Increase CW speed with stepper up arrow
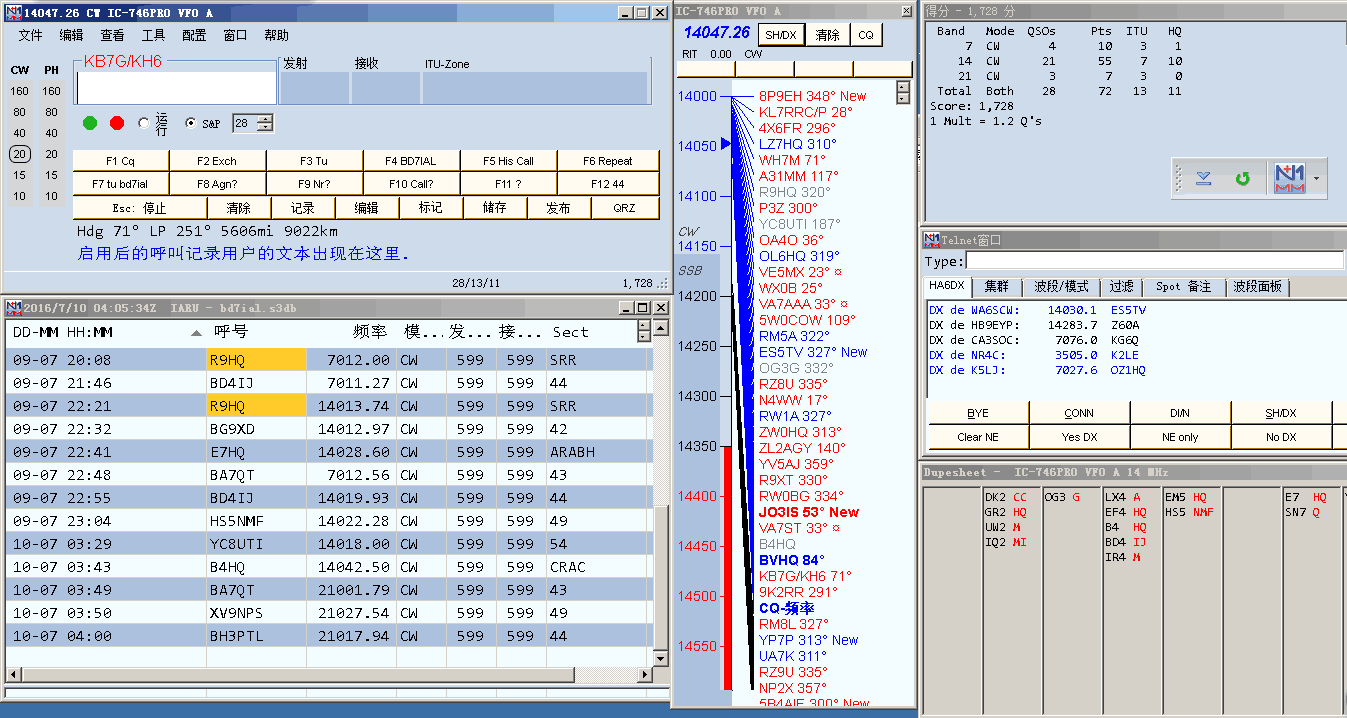This screenshot has width=1347, height=718. pyautogui.click(x=265, y=119)
